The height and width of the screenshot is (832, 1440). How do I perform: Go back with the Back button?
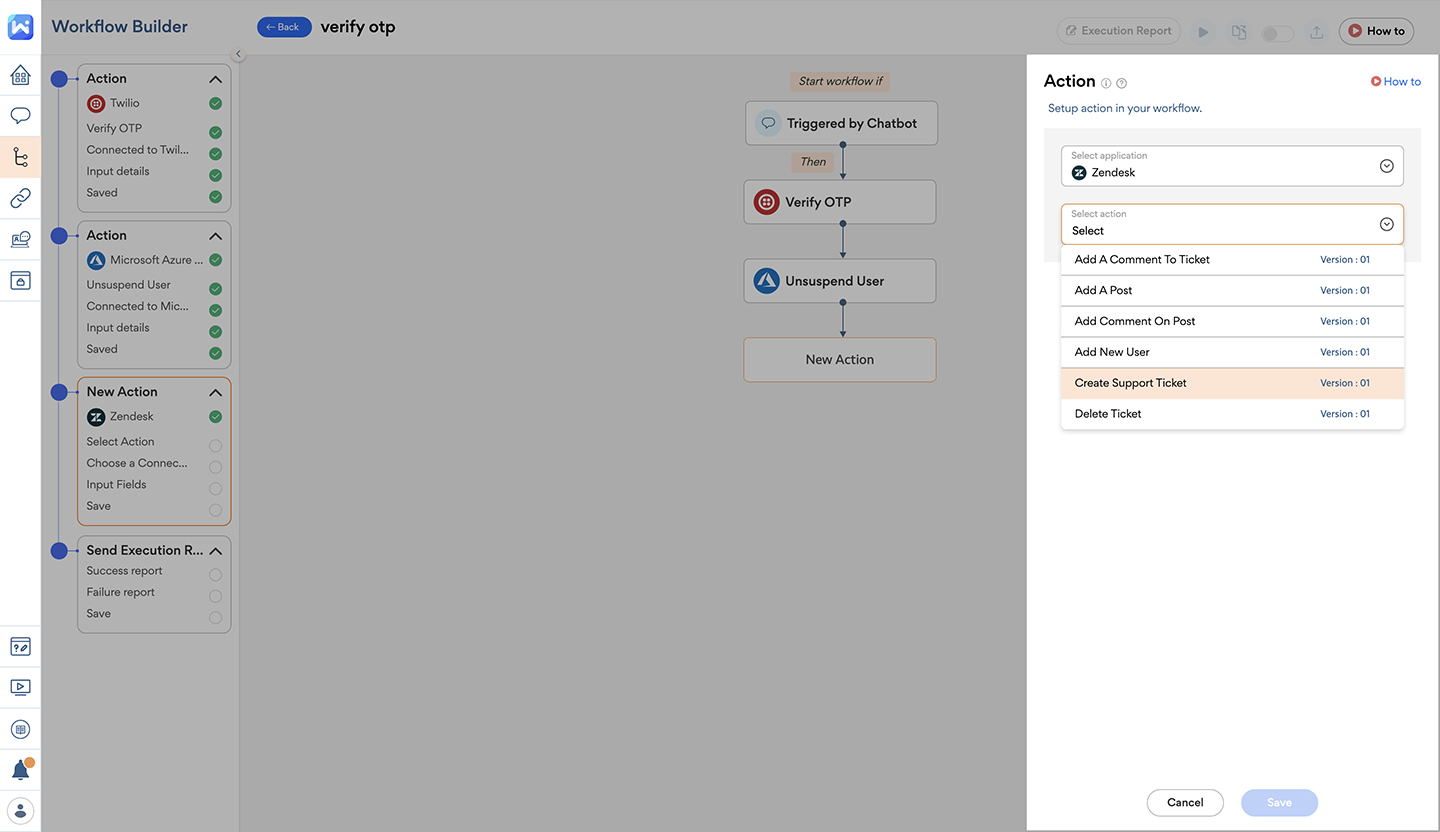(284, 27)
